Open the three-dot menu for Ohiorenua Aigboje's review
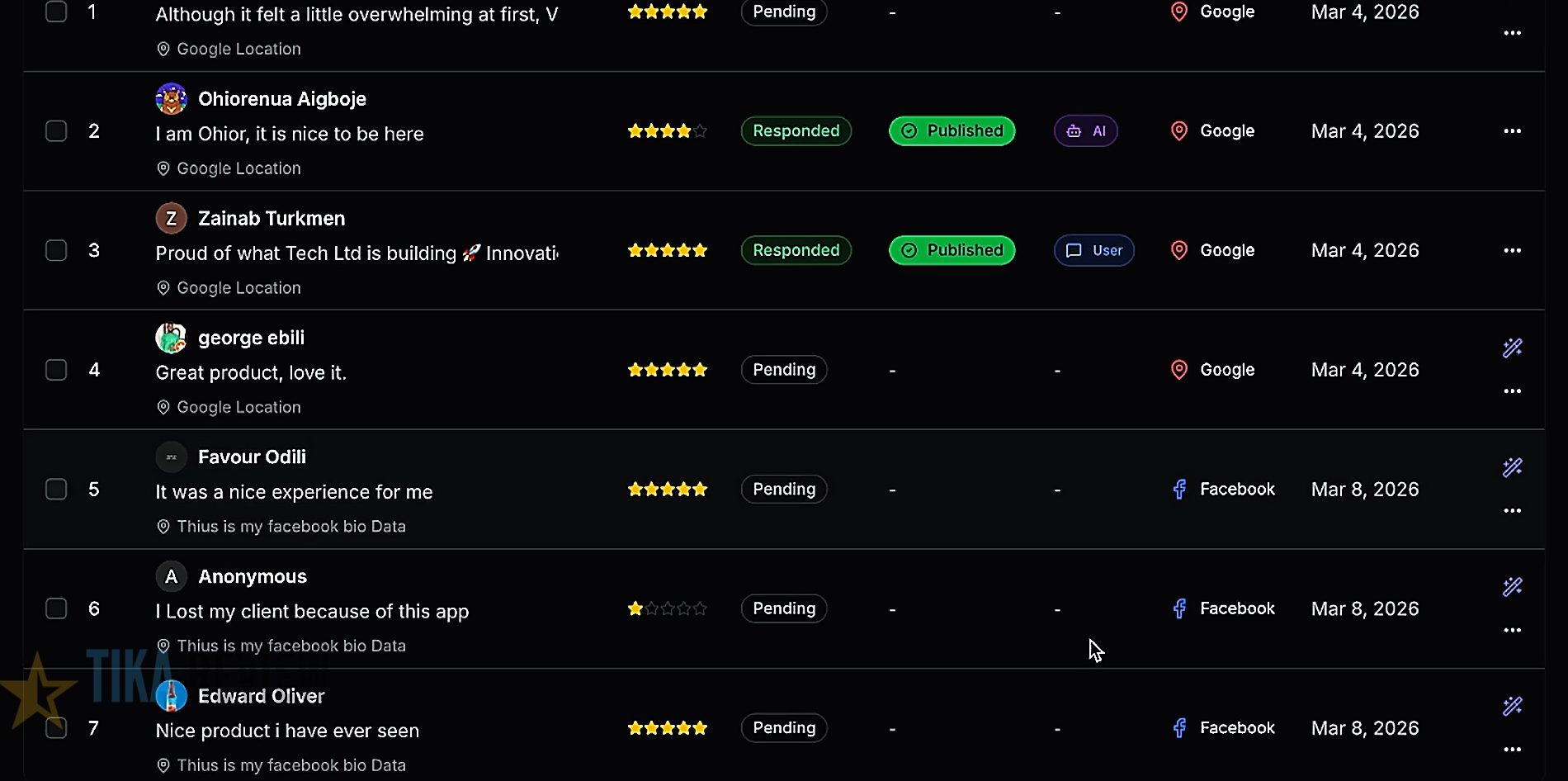Viewport: 1568px width, 781px height. point(1512,131)
